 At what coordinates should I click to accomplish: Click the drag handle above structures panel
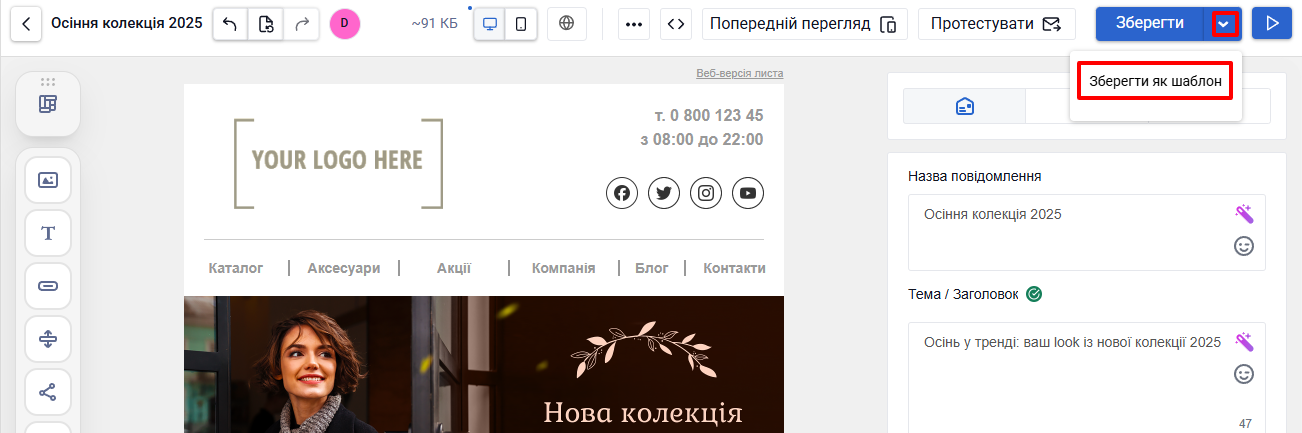(48, 82)
